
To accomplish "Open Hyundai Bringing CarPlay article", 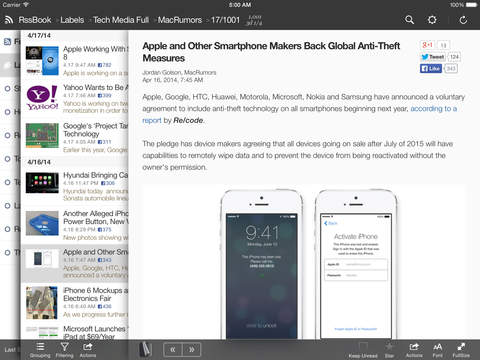I will [75, 186].
